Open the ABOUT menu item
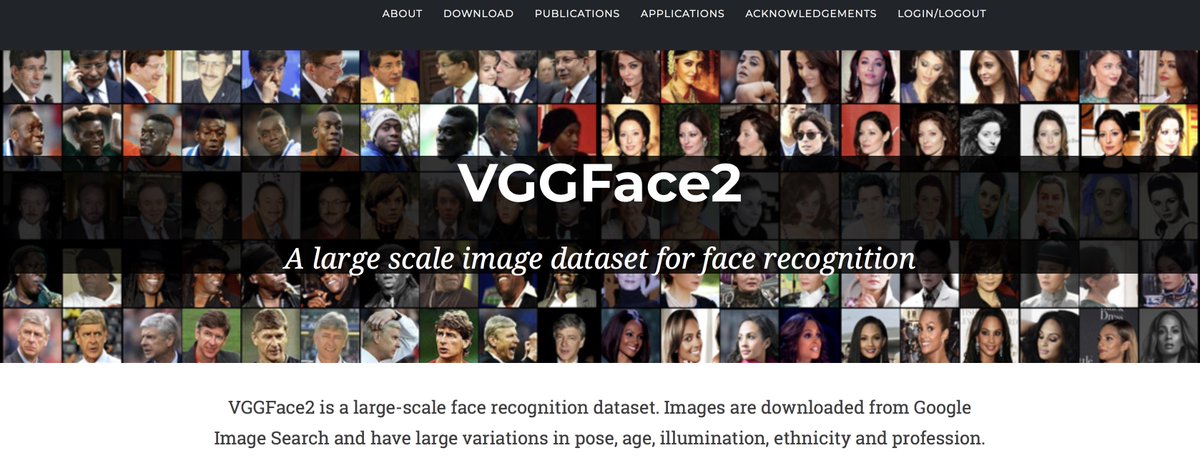 click(402, 14)
